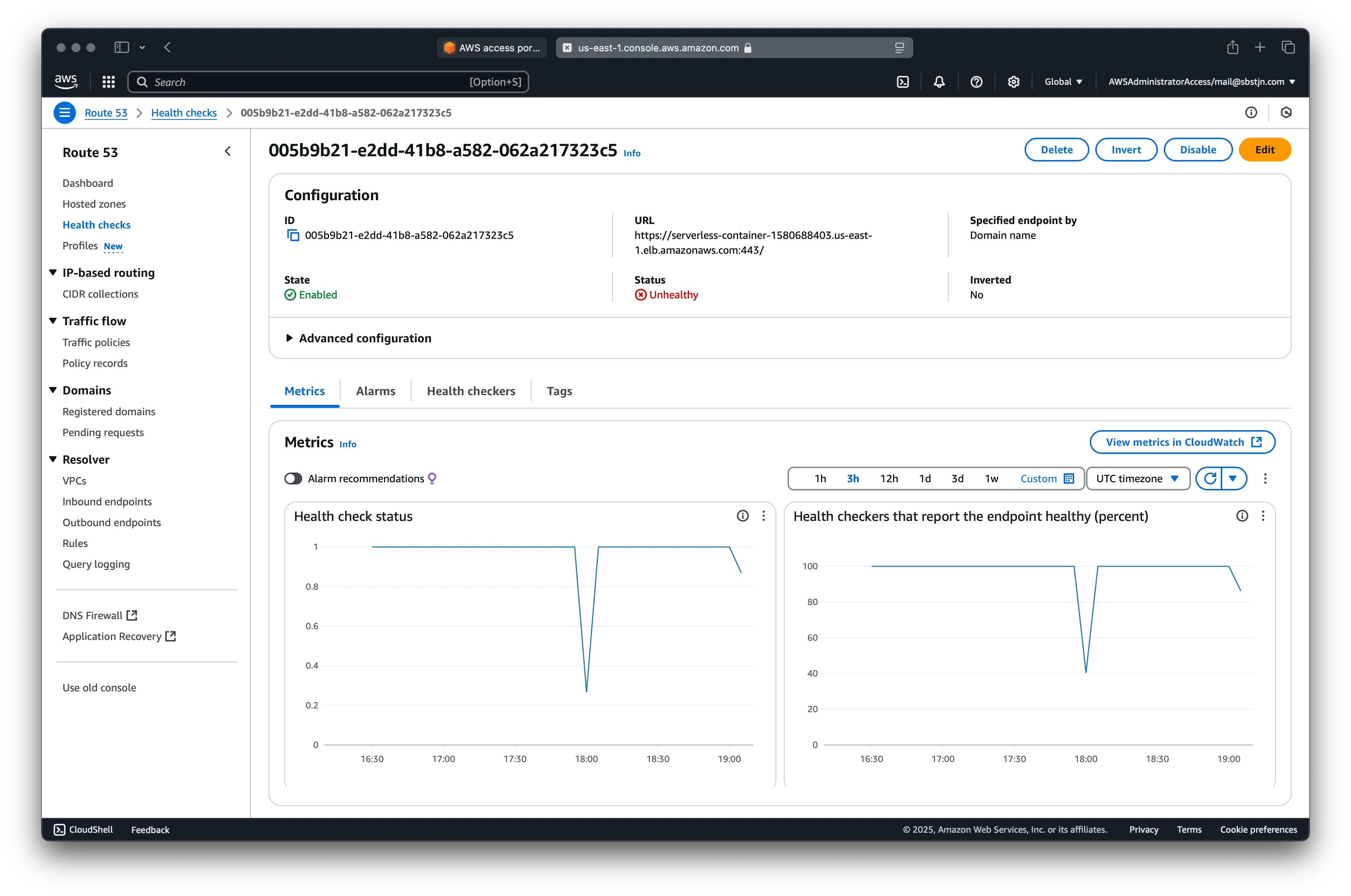The height and width of the screenshot is (896, 1351).
Task: Select the 12h time range option
Action: click(889, 478)
